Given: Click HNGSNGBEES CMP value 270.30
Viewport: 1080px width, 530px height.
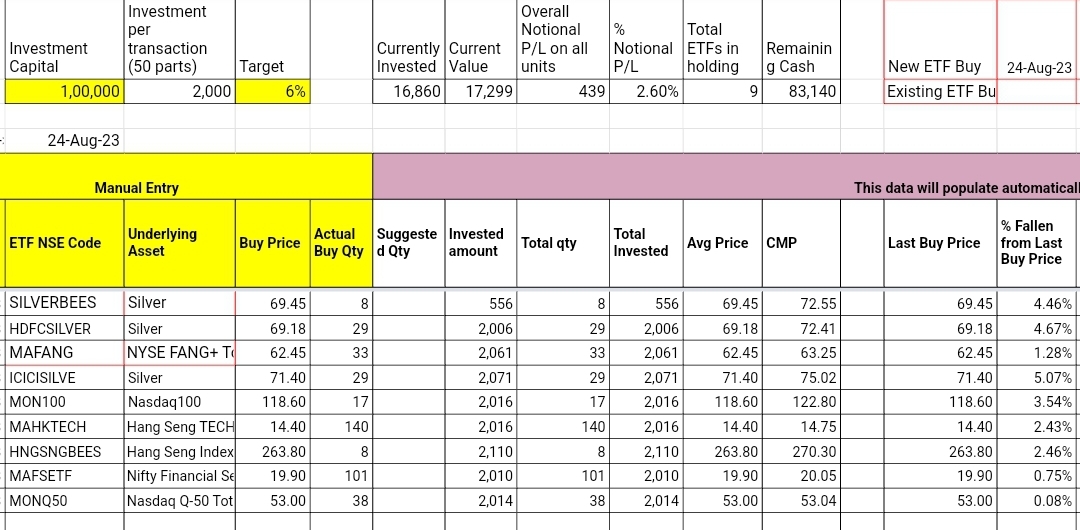Looking at the screenshot, I should click(x=801, y=452).
